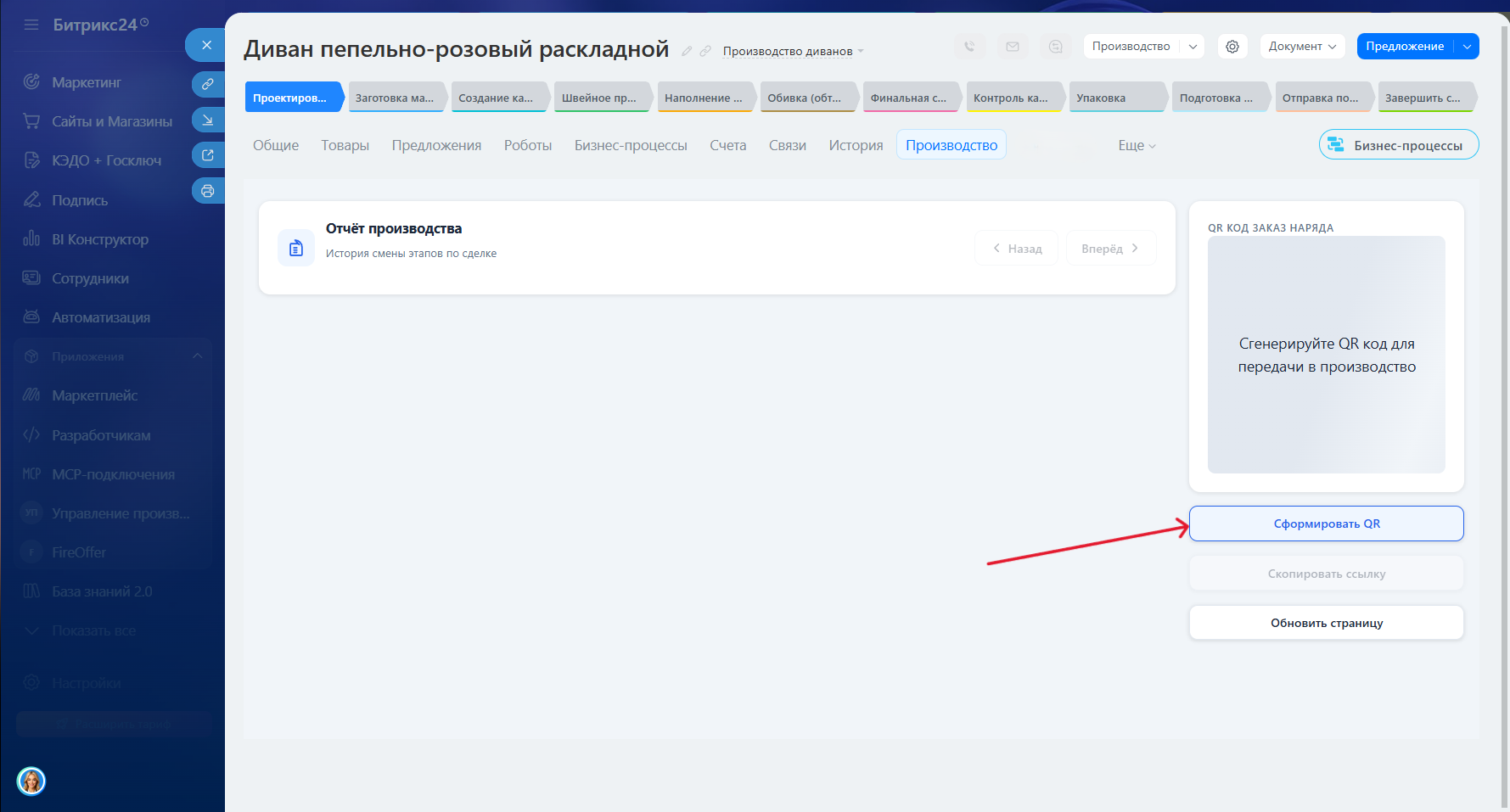Open the История tab
The image size is (1510, 812).
coord(856,146)
